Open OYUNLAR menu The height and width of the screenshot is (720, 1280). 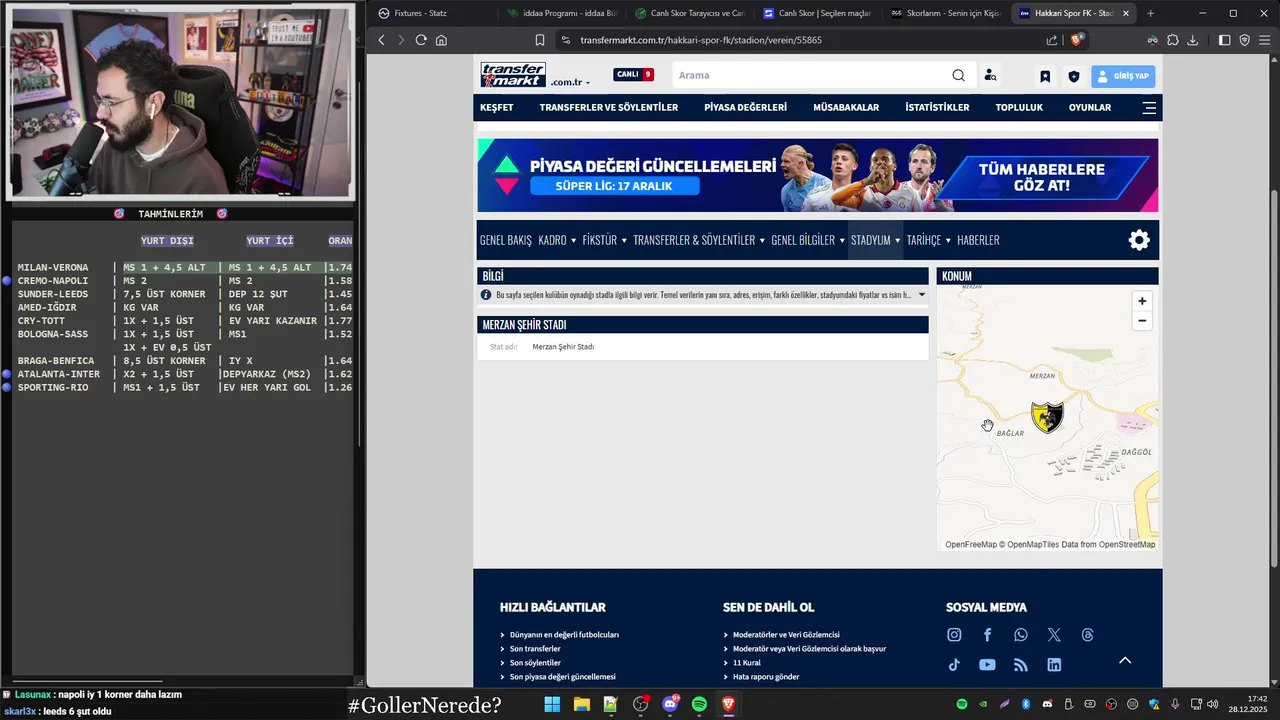tap(1090, 107)
